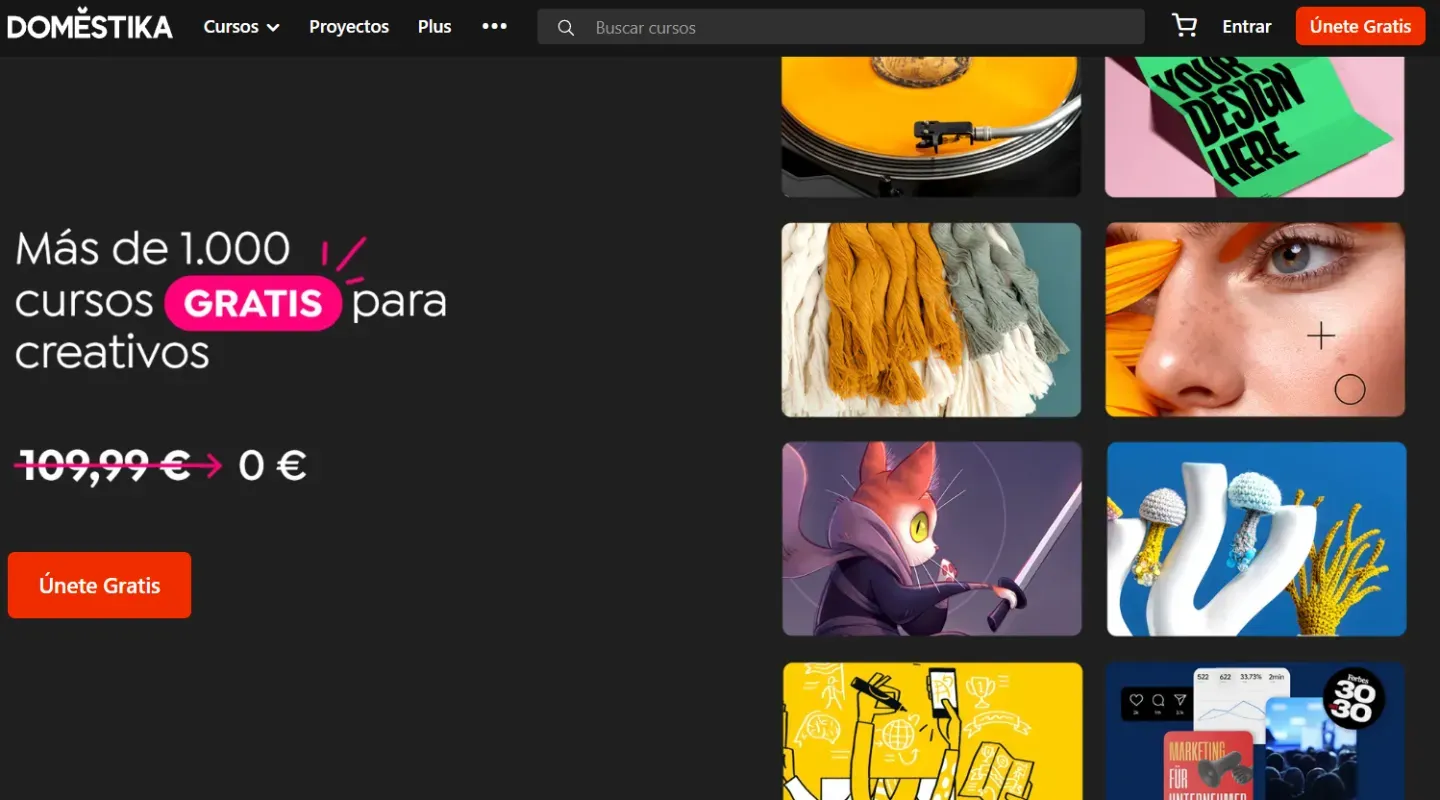Select the macramé yarn course thumbnail

click(931, 320)
